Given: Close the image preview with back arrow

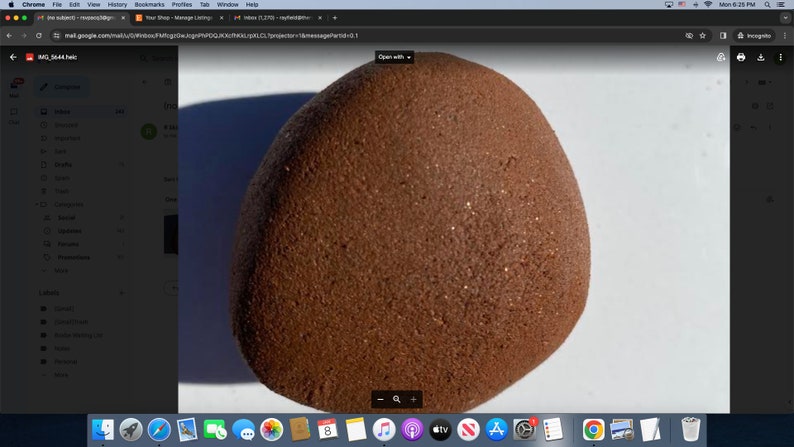Looking at the screenshot, I should coord(13,57).
